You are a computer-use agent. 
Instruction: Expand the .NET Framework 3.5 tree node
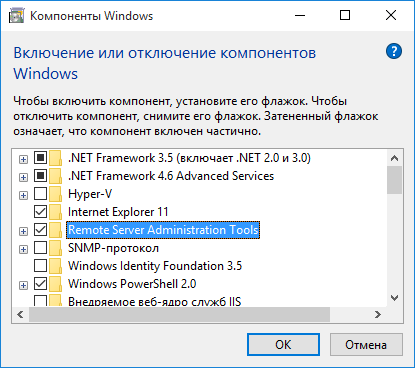(x=23, y=159)
